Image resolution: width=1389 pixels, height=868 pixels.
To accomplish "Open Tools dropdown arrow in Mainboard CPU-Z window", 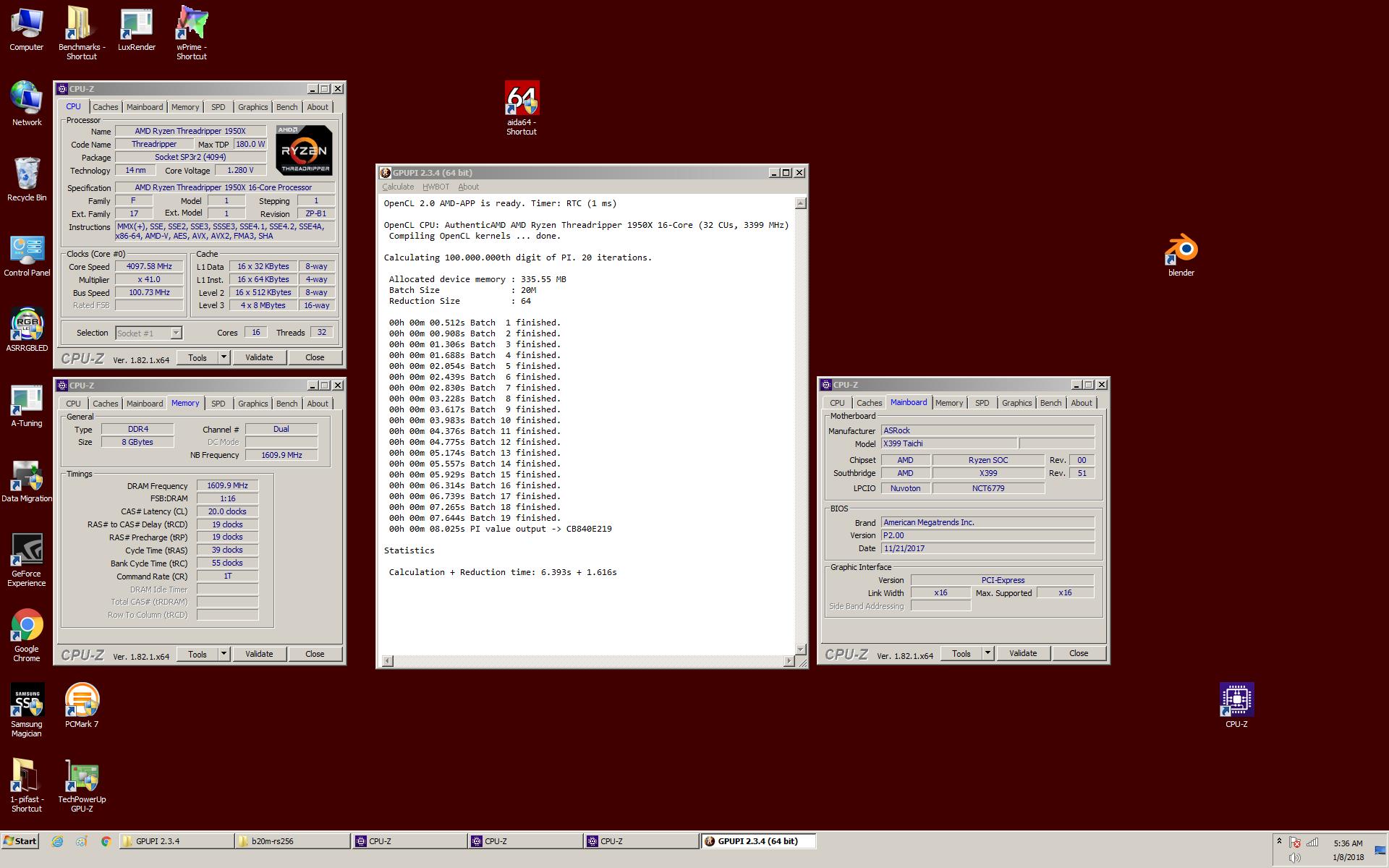I will coord(987,653).
